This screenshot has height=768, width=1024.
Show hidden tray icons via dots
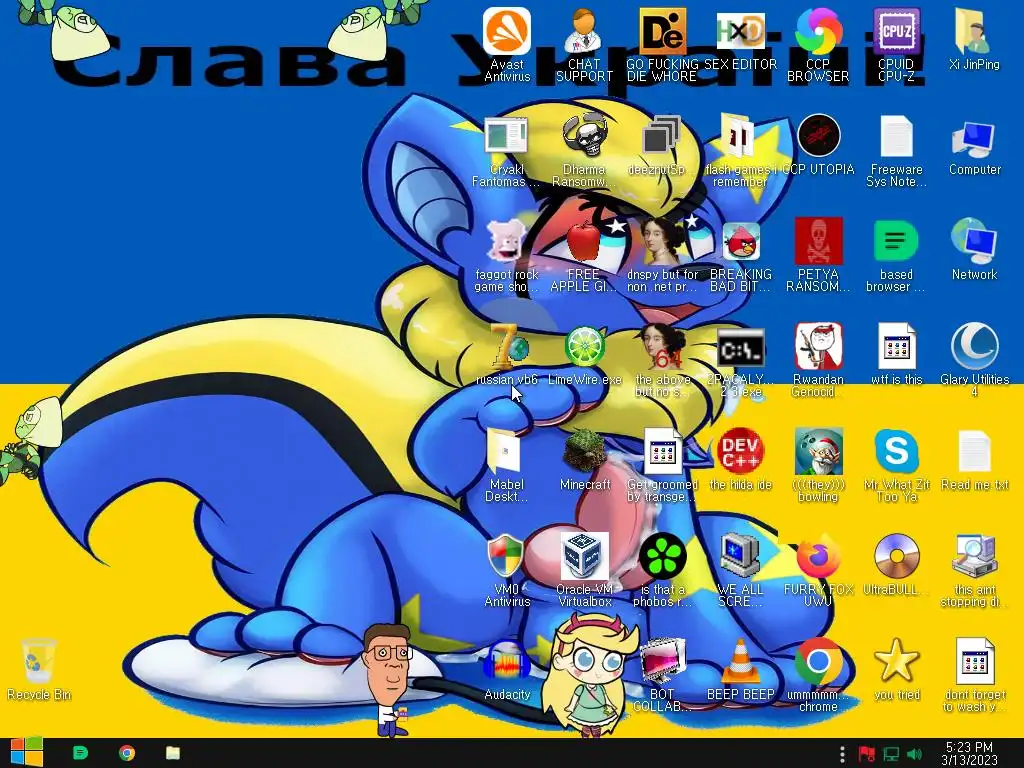(x=842, y=754)
